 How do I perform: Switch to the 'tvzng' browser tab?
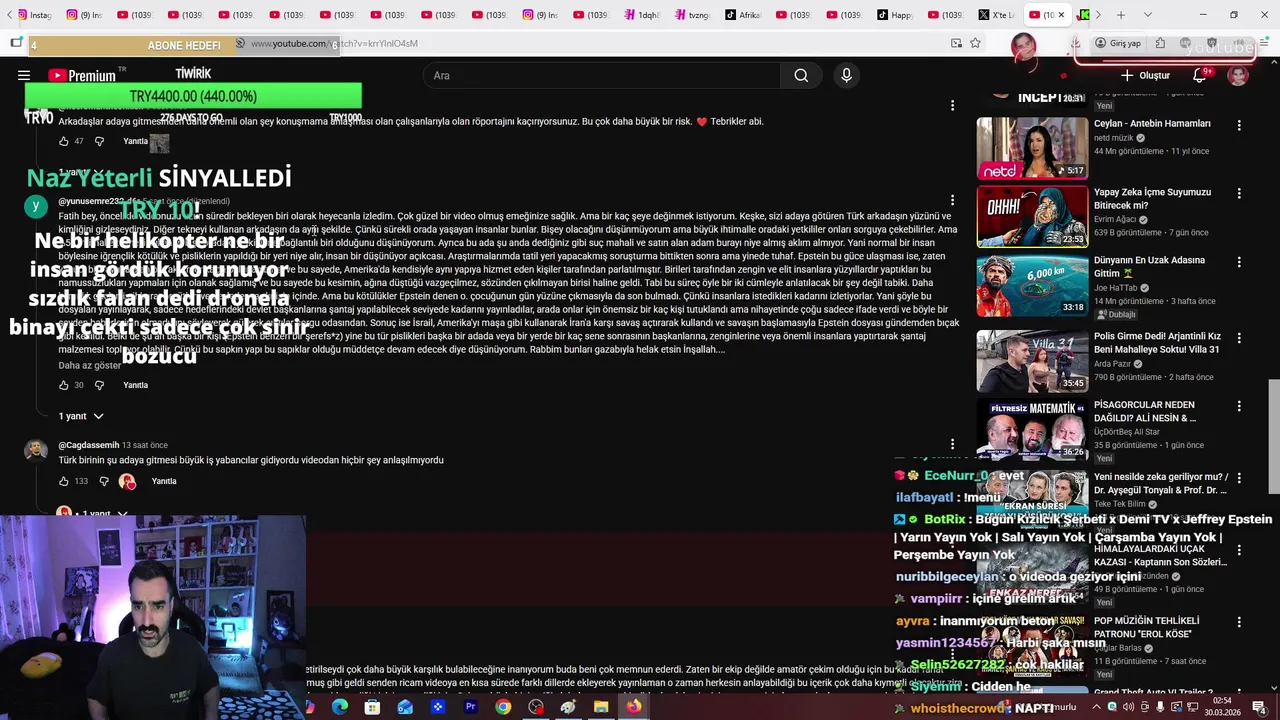pos(693,15)
